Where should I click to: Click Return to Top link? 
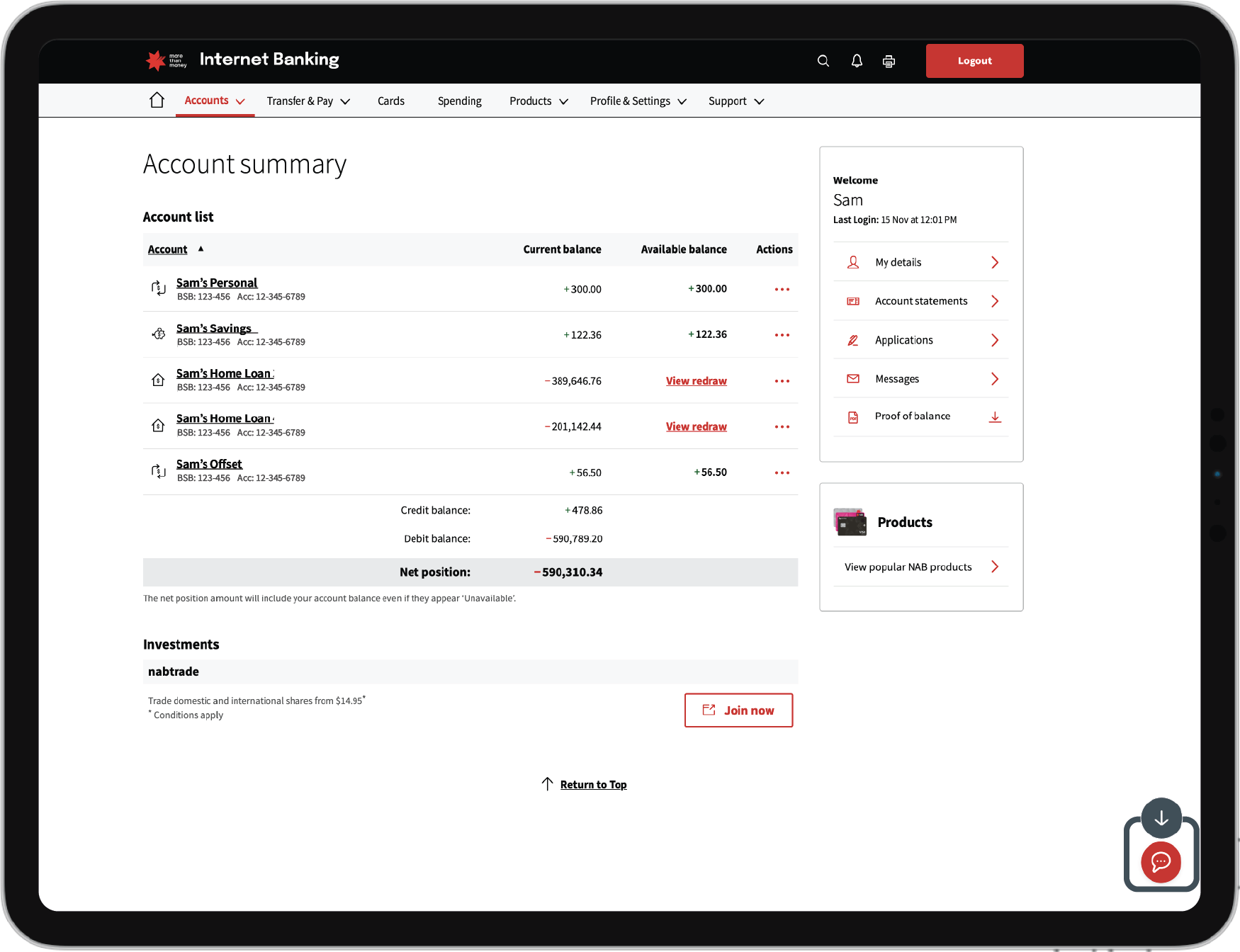593,784
